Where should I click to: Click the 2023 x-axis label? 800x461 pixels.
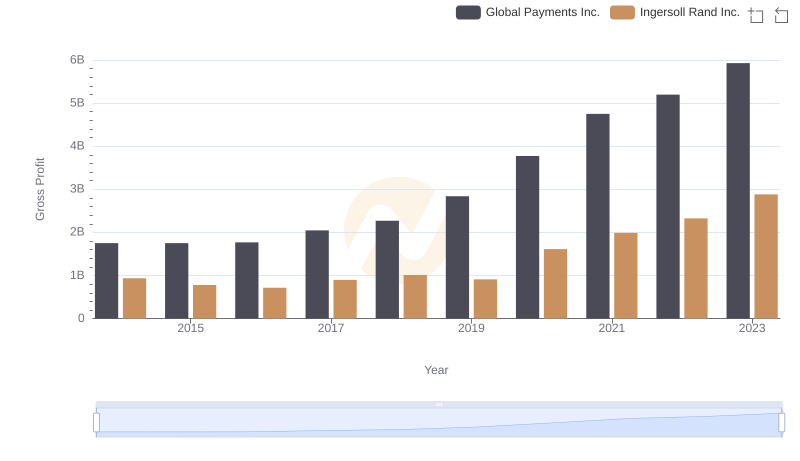pyautogui.click(x=752, y=328)
